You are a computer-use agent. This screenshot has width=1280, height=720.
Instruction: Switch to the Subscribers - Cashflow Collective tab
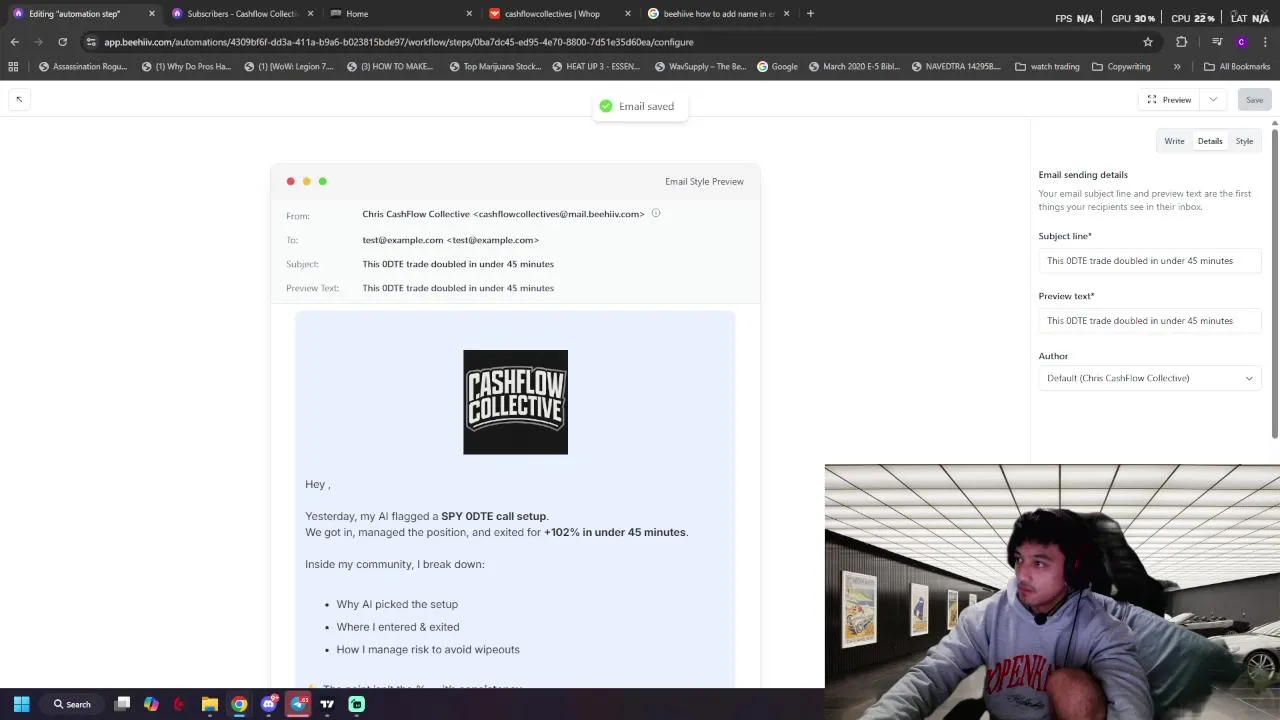(241, 14)
